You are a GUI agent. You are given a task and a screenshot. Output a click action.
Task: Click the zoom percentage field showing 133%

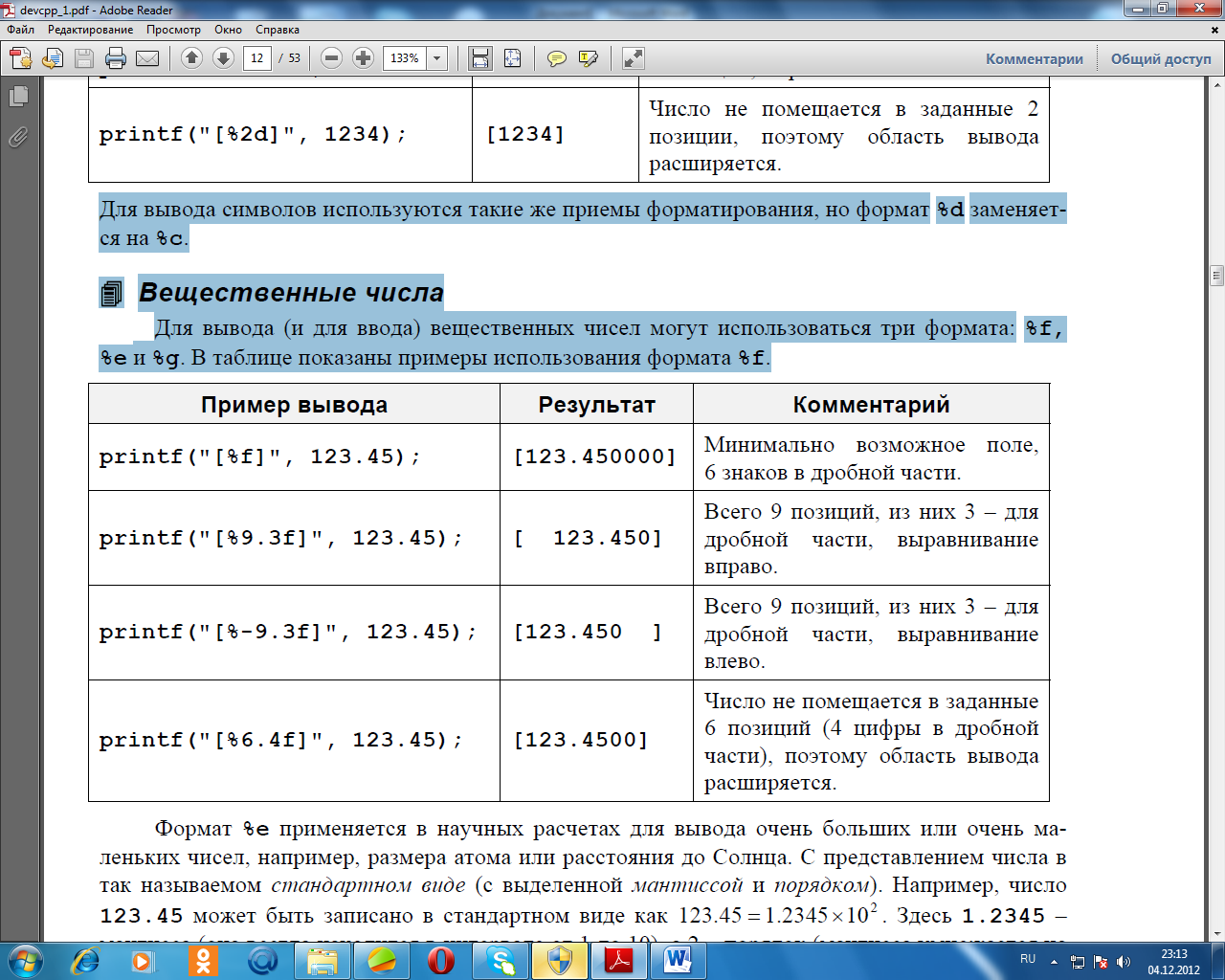coord(405,58)
